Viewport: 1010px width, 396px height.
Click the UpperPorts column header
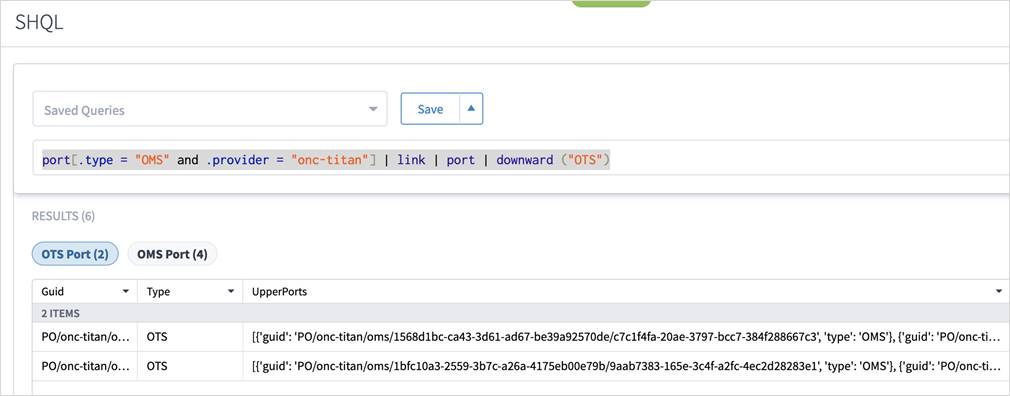pyautogui.click(x=280, y=292)
